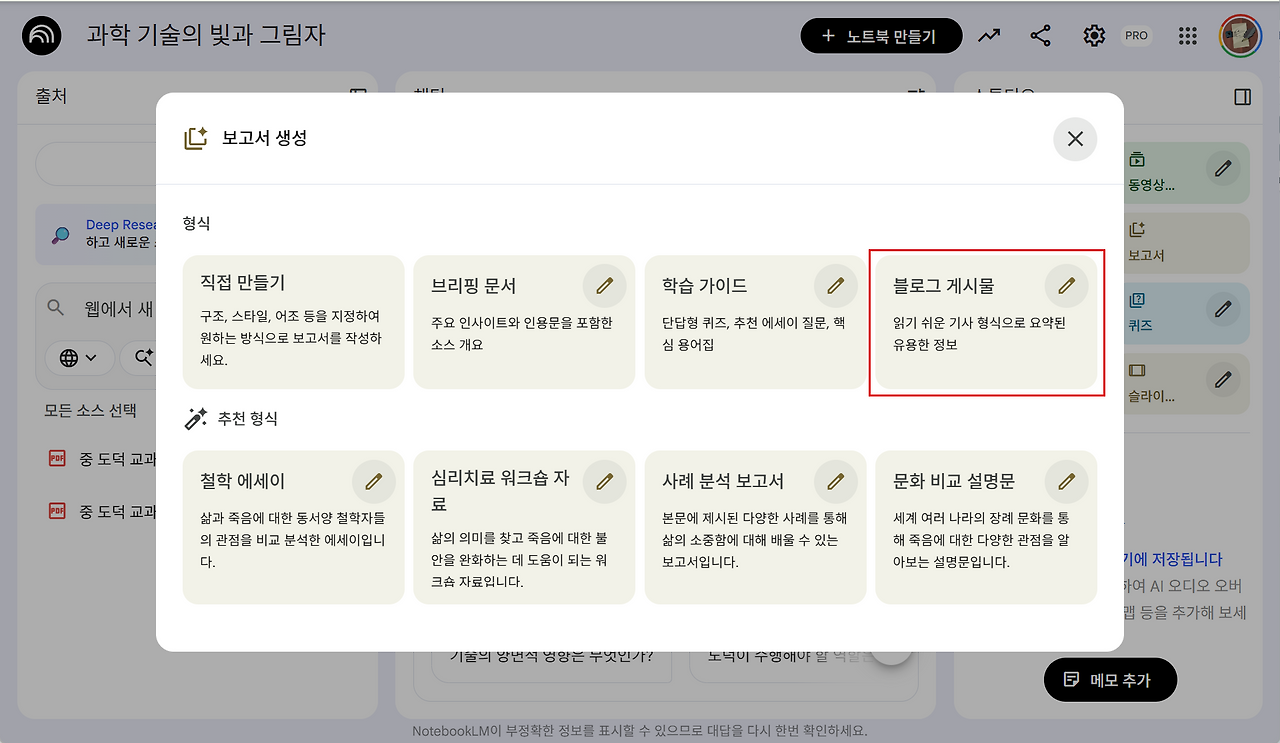Click the PRO badge in header
1280x743 pixels.
1136,36
